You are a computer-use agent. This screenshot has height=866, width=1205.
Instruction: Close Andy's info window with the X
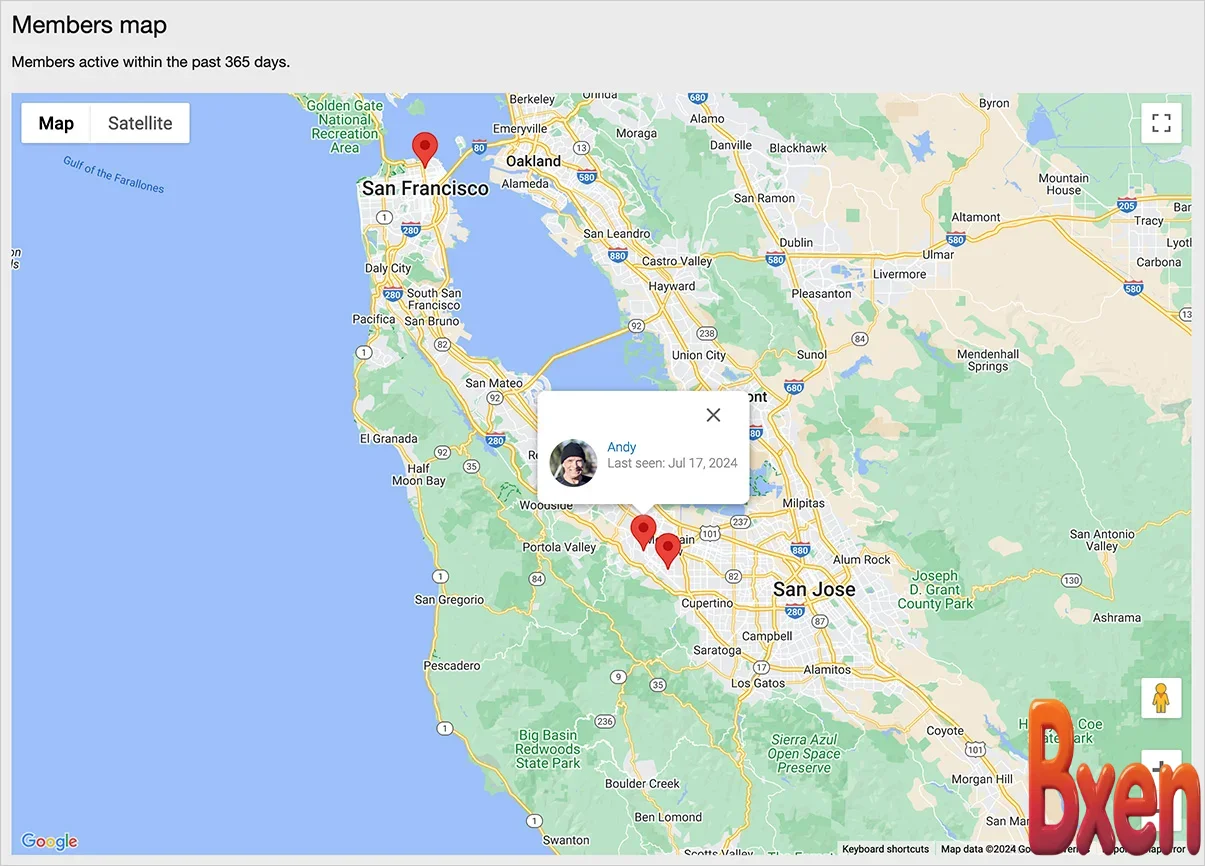(713, 414)
